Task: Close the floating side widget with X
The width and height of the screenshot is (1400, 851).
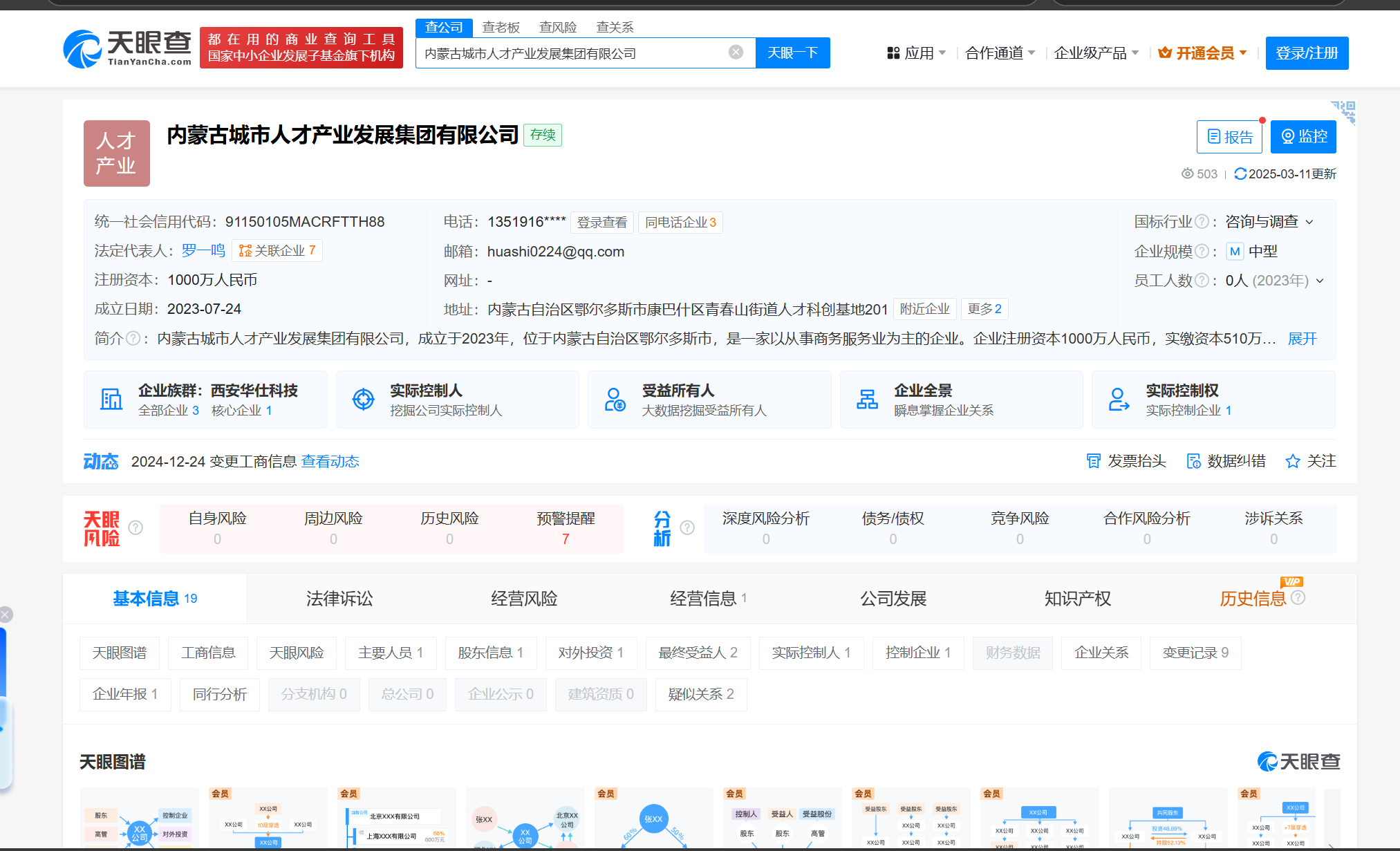Action: [x=6, y=615]
